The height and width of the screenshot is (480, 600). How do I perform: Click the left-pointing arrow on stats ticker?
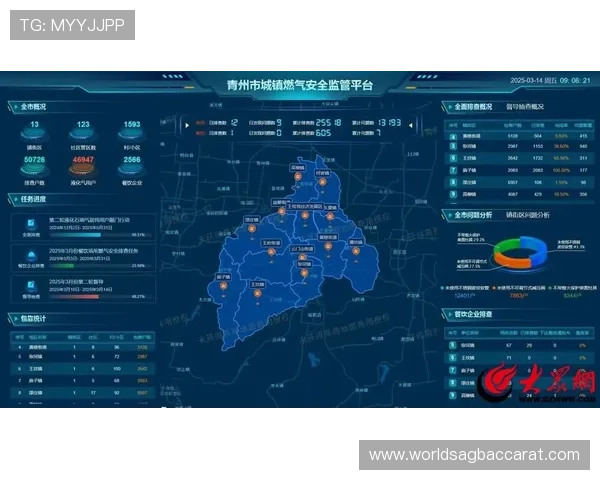[410, 125]
